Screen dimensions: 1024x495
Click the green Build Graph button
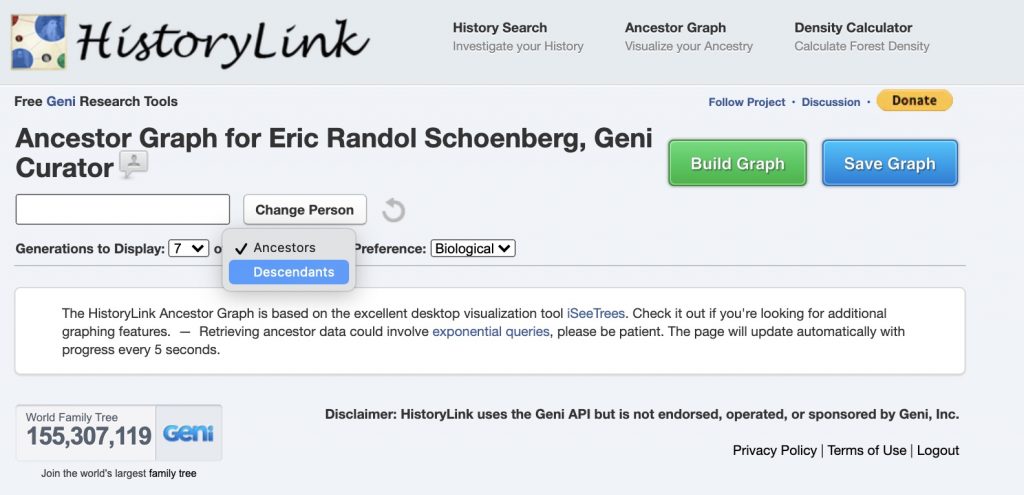pos(737,163)
